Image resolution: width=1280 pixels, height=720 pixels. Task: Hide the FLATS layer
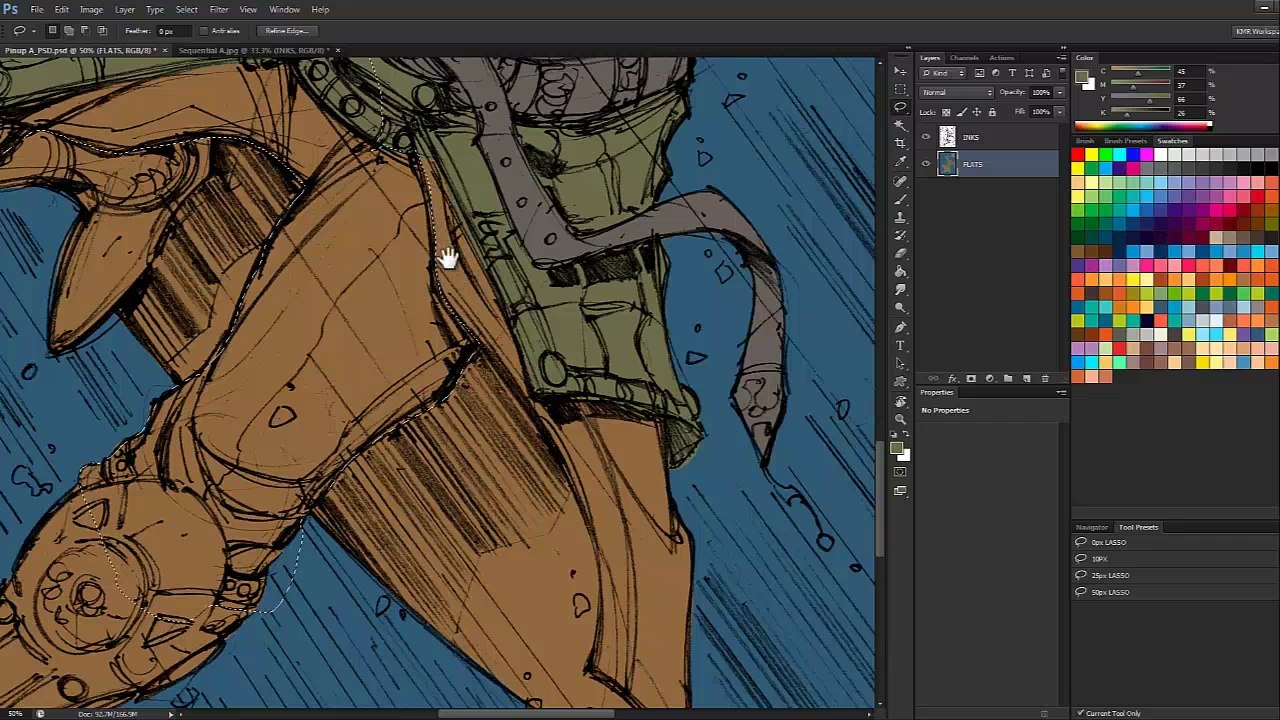[926, 164]
